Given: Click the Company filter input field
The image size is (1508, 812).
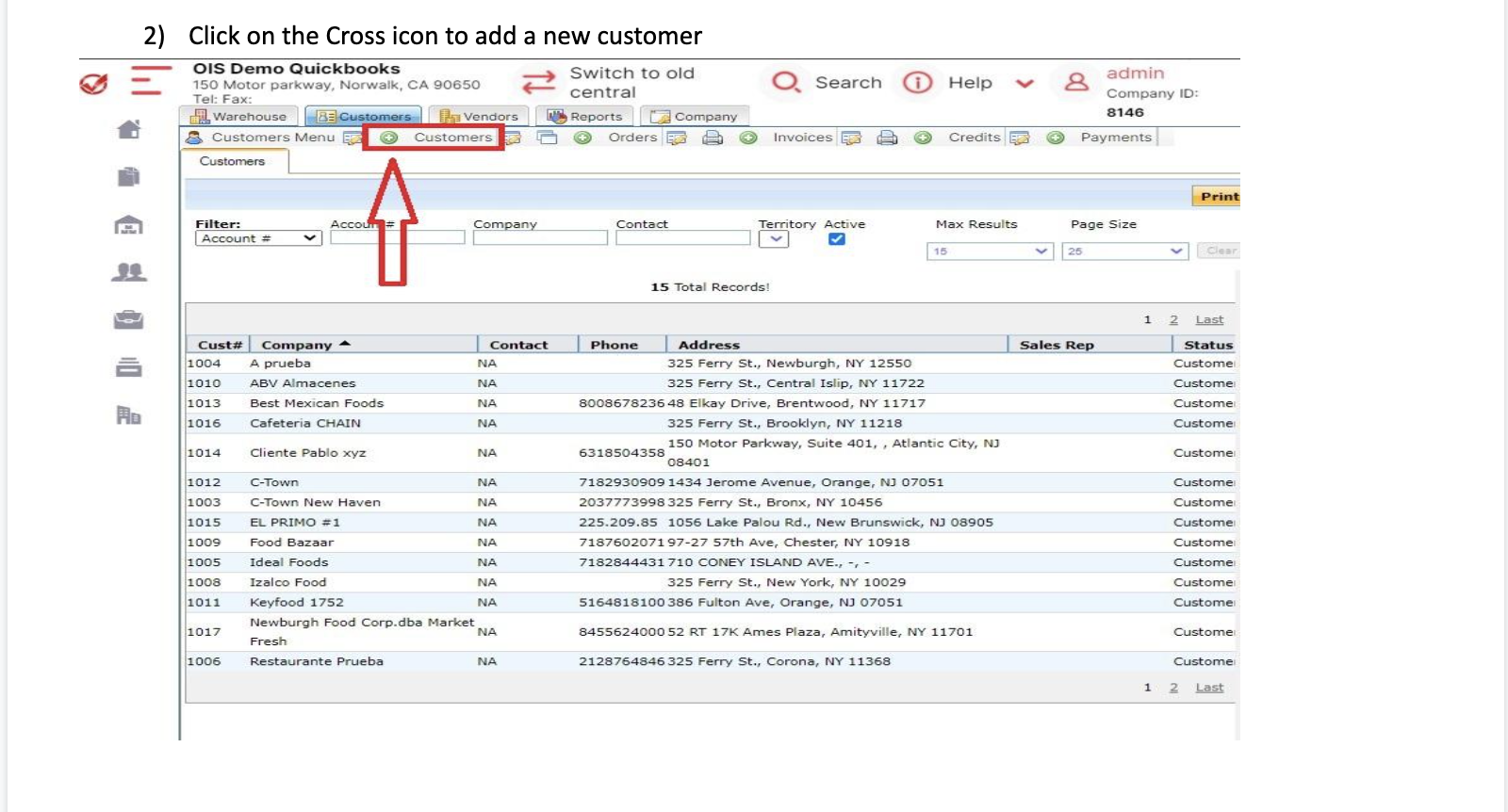Looking at the screenshot, I should tap(540, 238).
